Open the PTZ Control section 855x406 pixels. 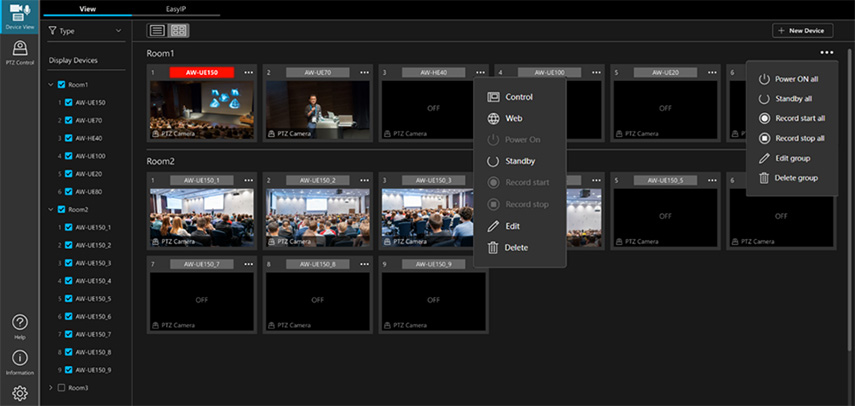pos(20,53)
